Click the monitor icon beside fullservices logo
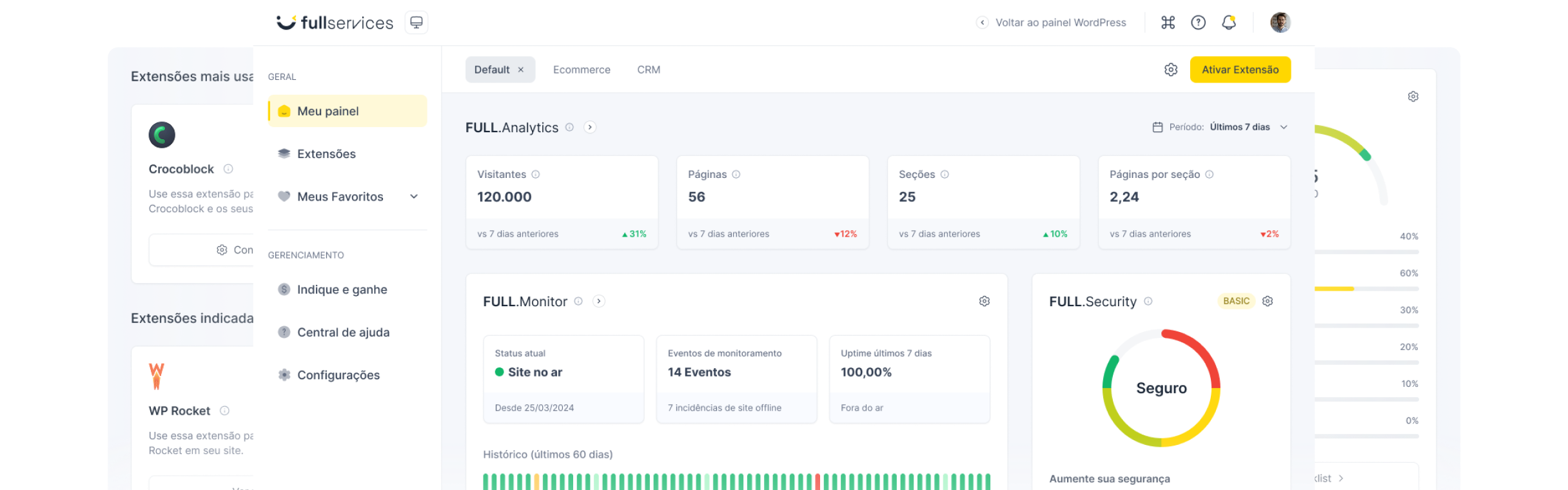The image size is (1568, 490). (x=416, y=23)
